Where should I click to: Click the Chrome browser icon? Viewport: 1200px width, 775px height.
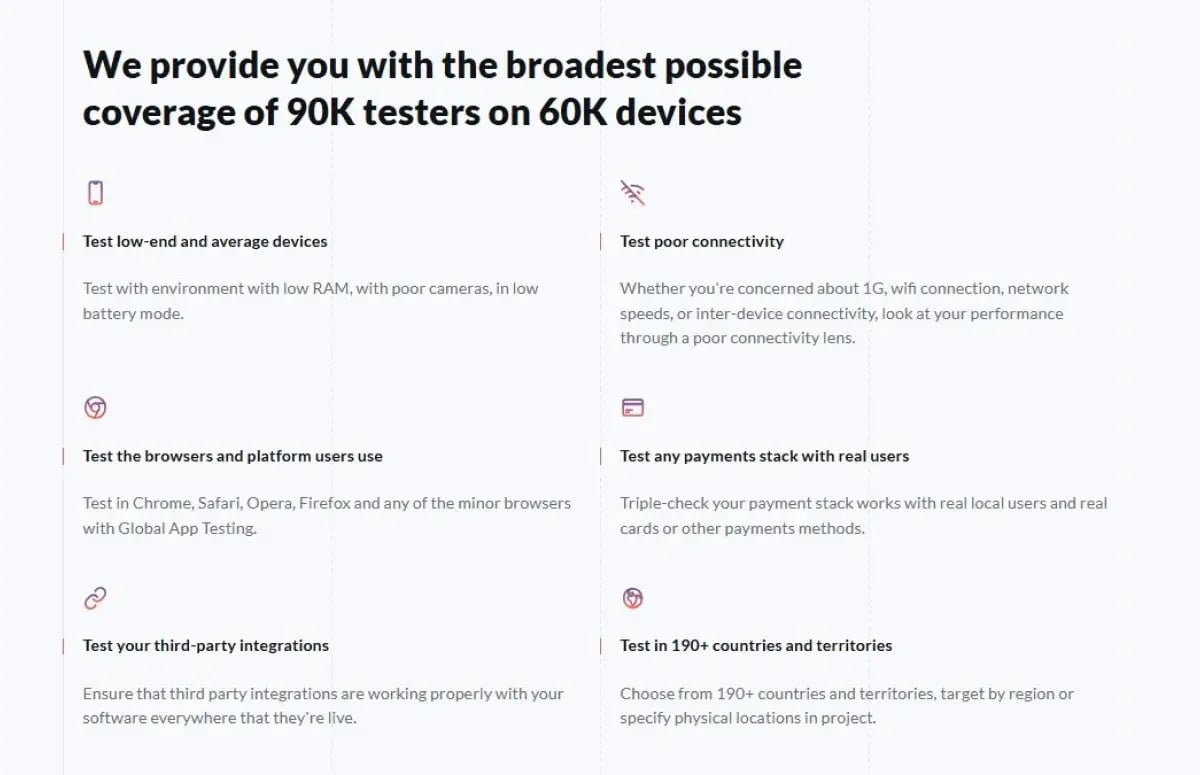coord(95,407)
